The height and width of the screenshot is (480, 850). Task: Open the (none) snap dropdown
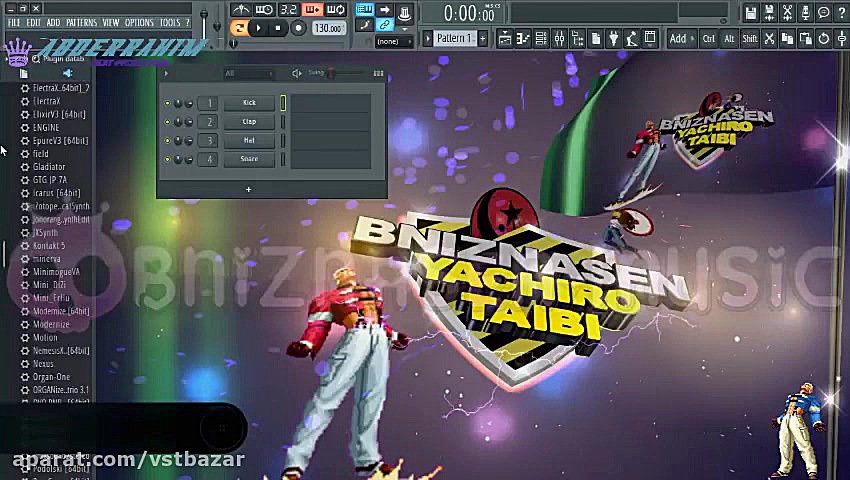394,42
